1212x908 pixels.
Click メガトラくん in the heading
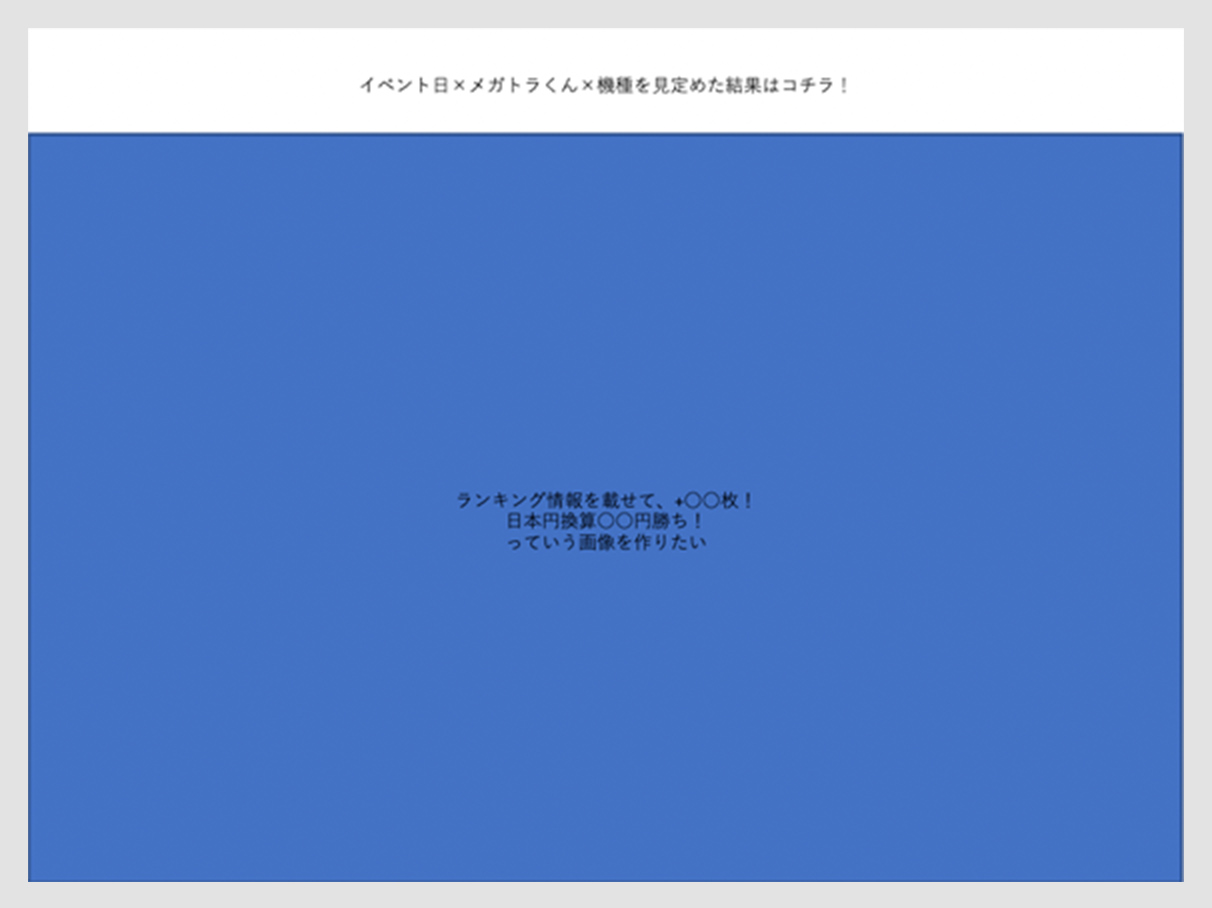pyautogui.click(x=523, y=86)
